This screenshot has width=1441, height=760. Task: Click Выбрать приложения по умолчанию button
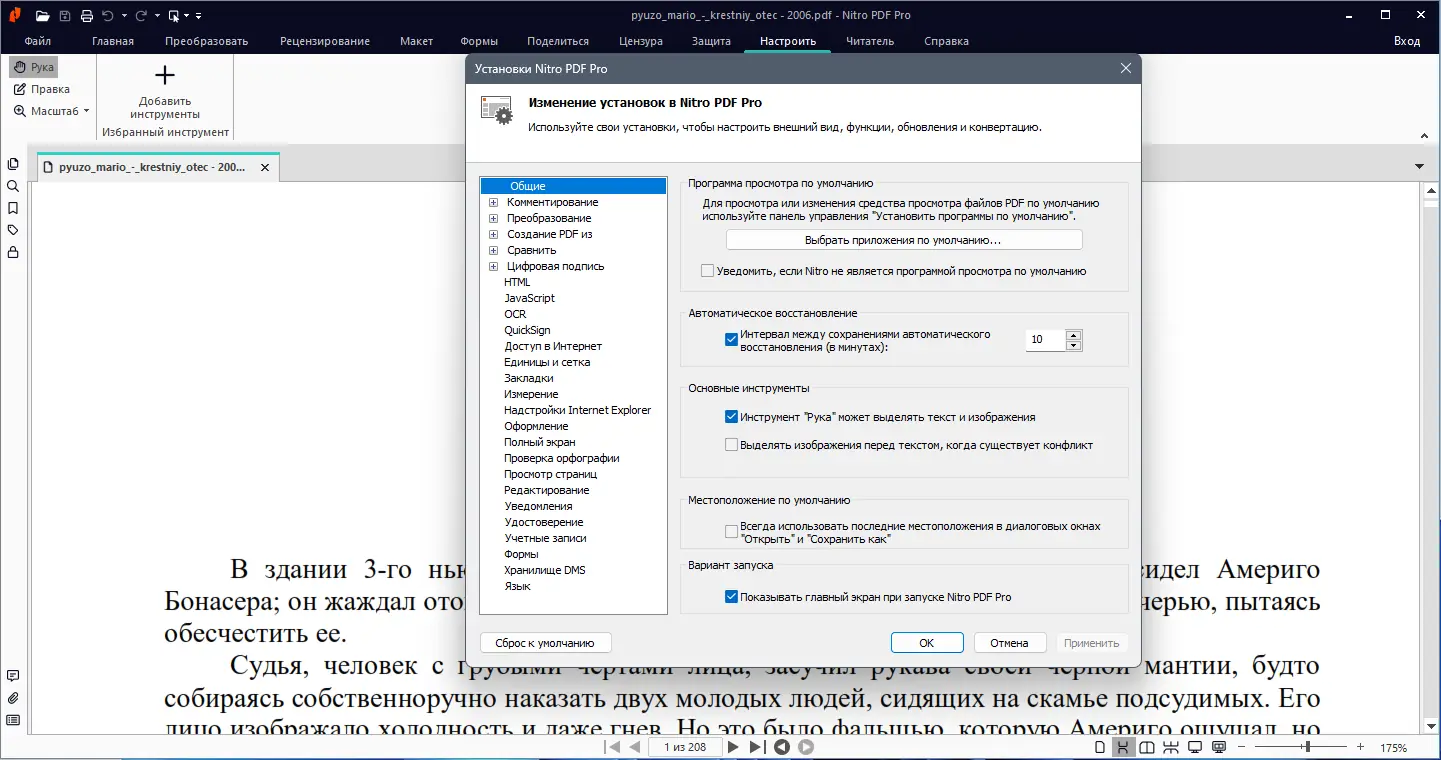[x=904, y=240]
